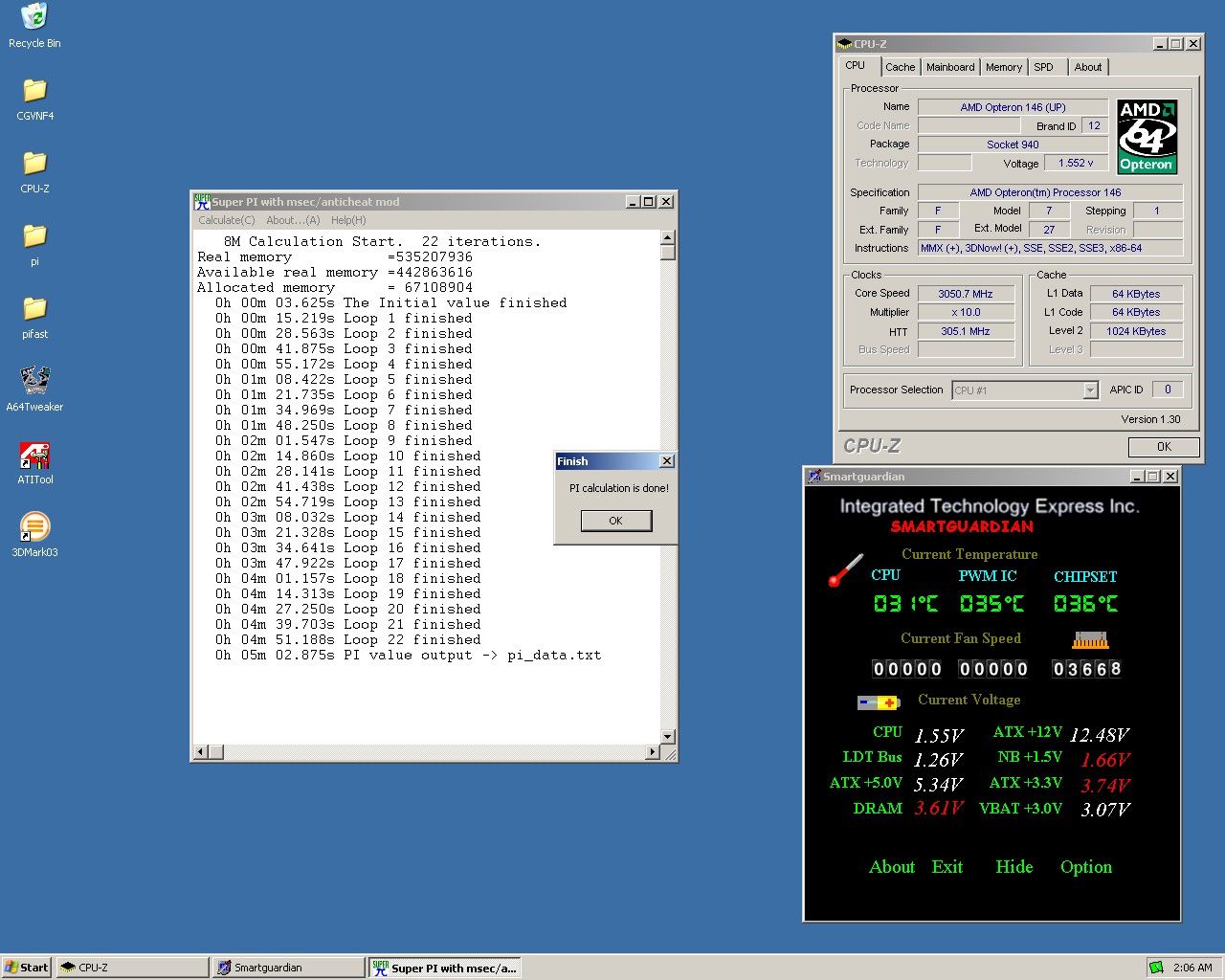This screenshot has height=980, width=1225.
Task: Click the chipset heatsink fan icon
Action: (x=1090, y=639)
